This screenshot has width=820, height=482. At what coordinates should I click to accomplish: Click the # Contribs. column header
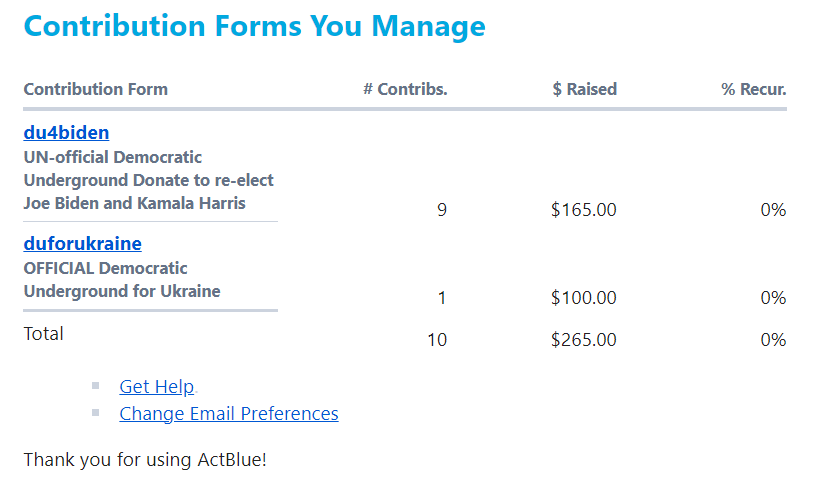point(405,89)
